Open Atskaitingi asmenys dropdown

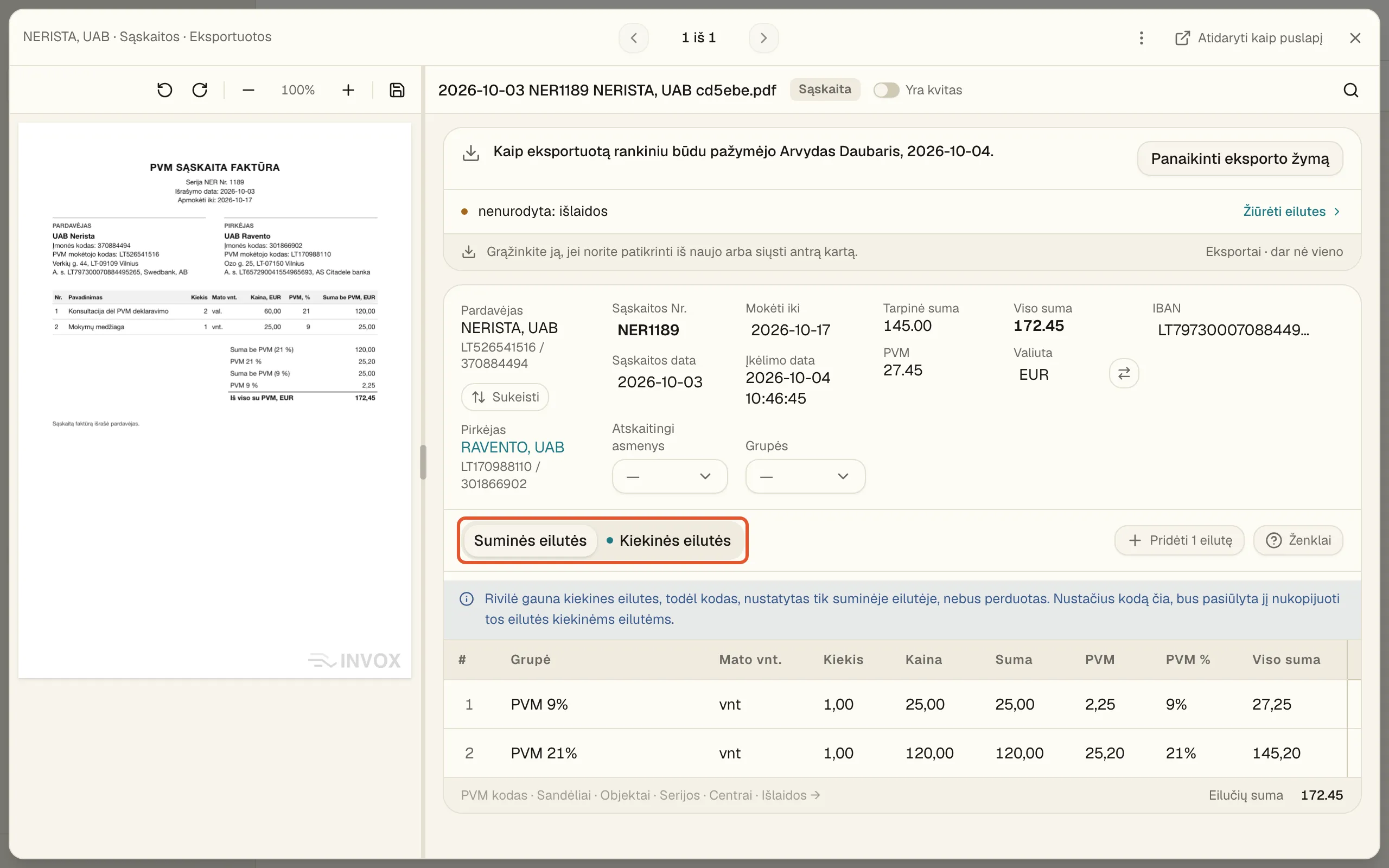(669, 476)
